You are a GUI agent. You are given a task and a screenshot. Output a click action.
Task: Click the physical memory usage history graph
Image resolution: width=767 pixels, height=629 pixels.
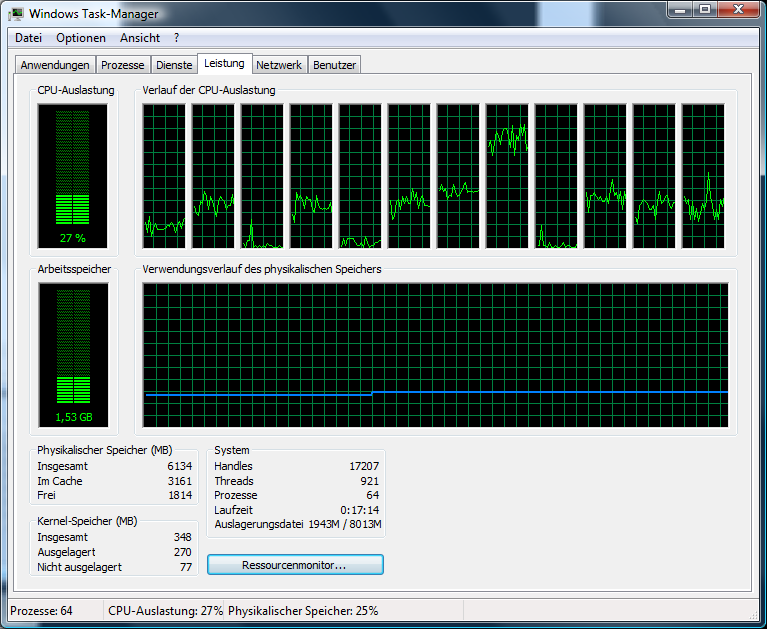tap(435, 355)
